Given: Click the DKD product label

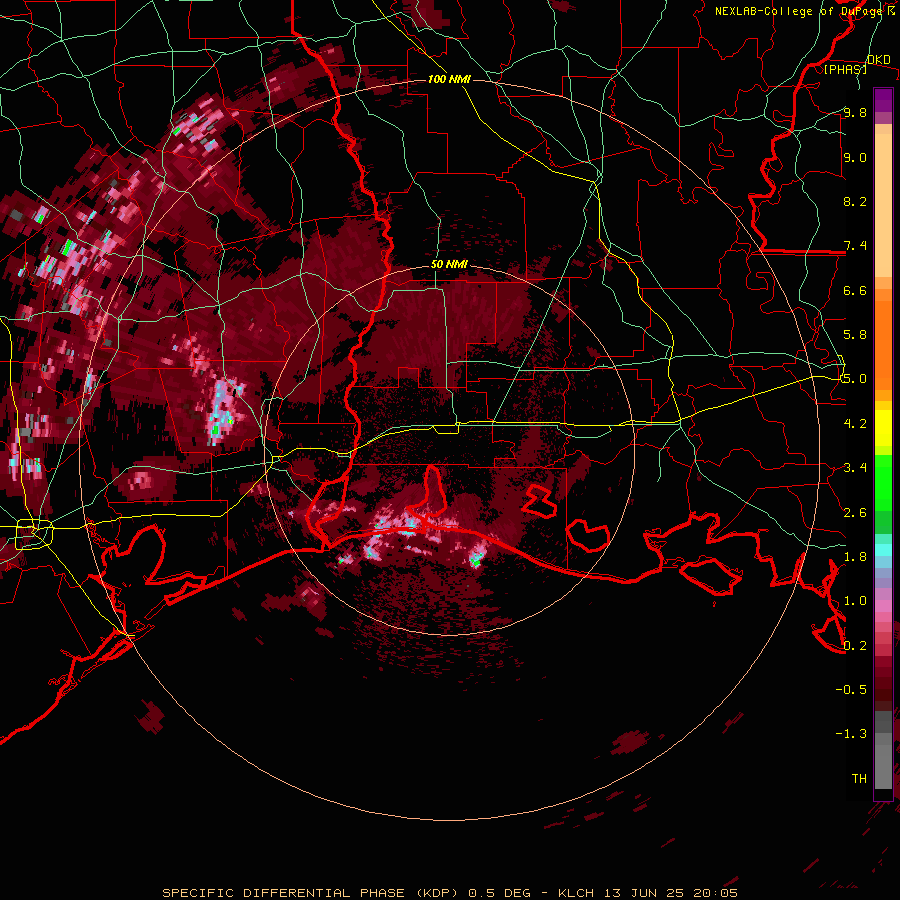Looking at the screenshot, I should pos(879,60).
